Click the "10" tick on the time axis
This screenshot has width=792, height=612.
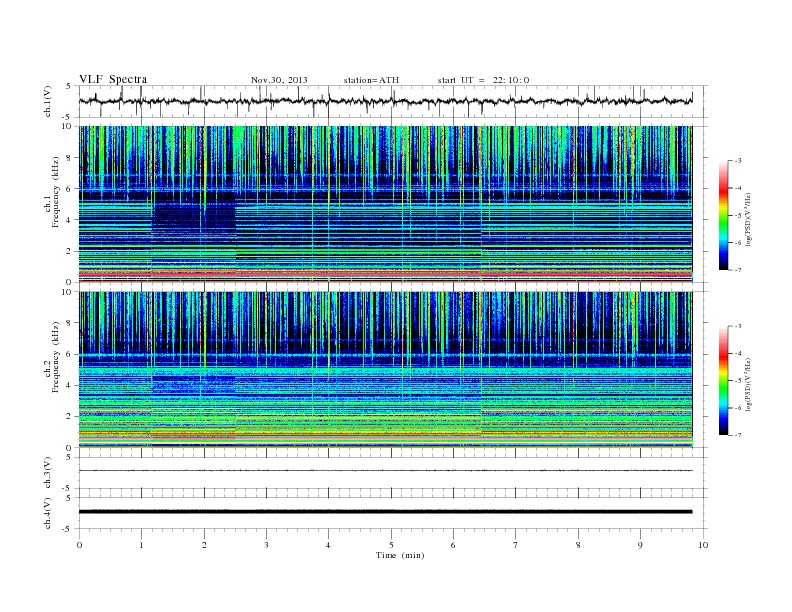click(x=703, y=545)
